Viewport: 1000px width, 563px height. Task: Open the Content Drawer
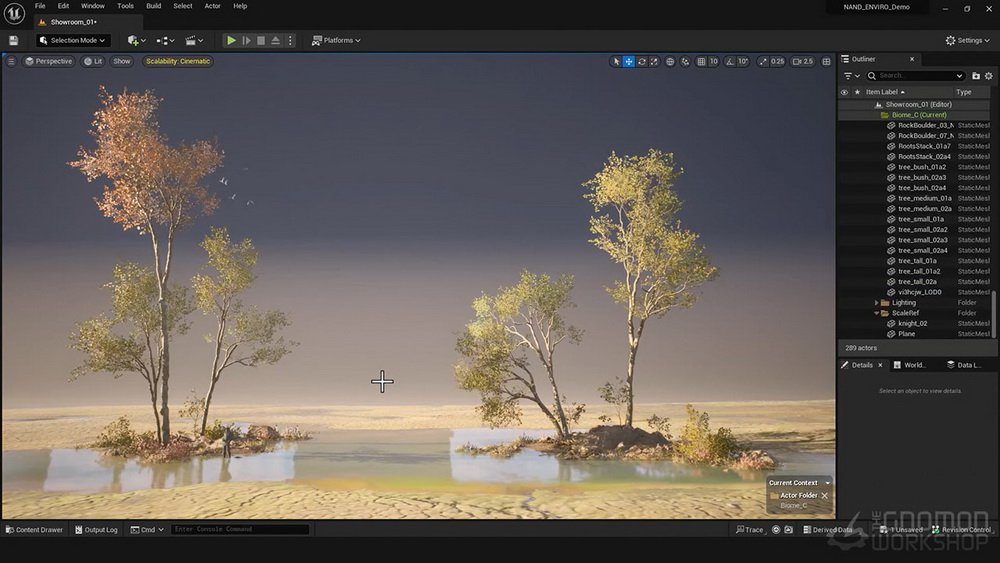point(34,530)
